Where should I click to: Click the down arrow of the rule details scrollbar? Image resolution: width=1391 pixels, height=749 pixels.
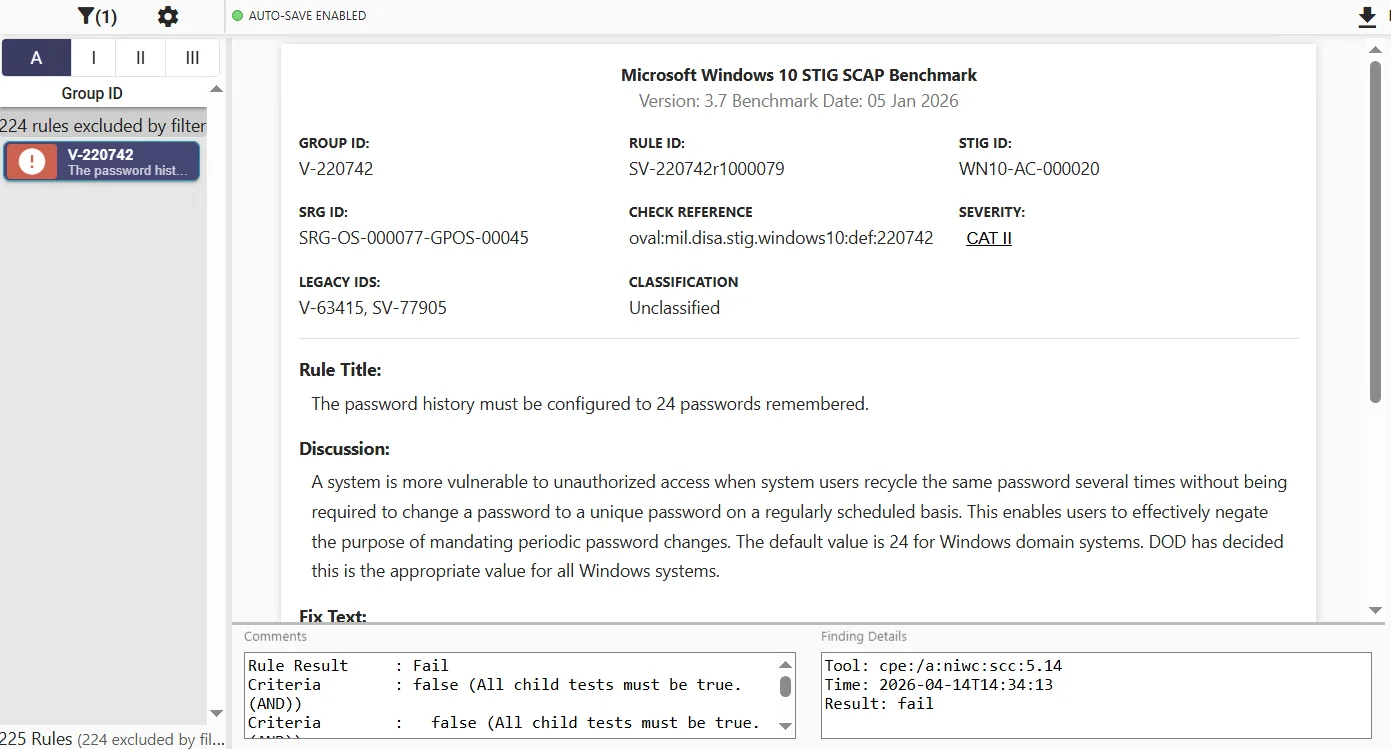1375,610
